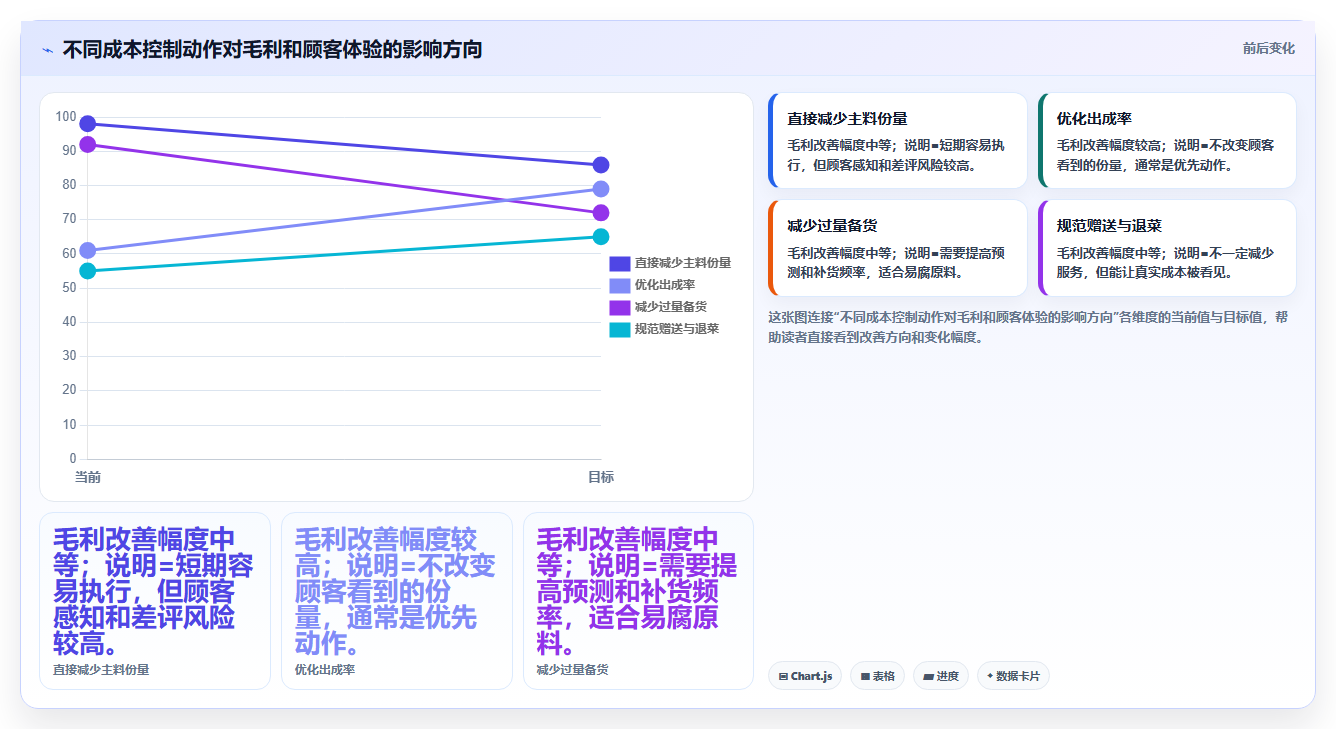Toggle the 优化出成率 legend entry

[652, 285]
